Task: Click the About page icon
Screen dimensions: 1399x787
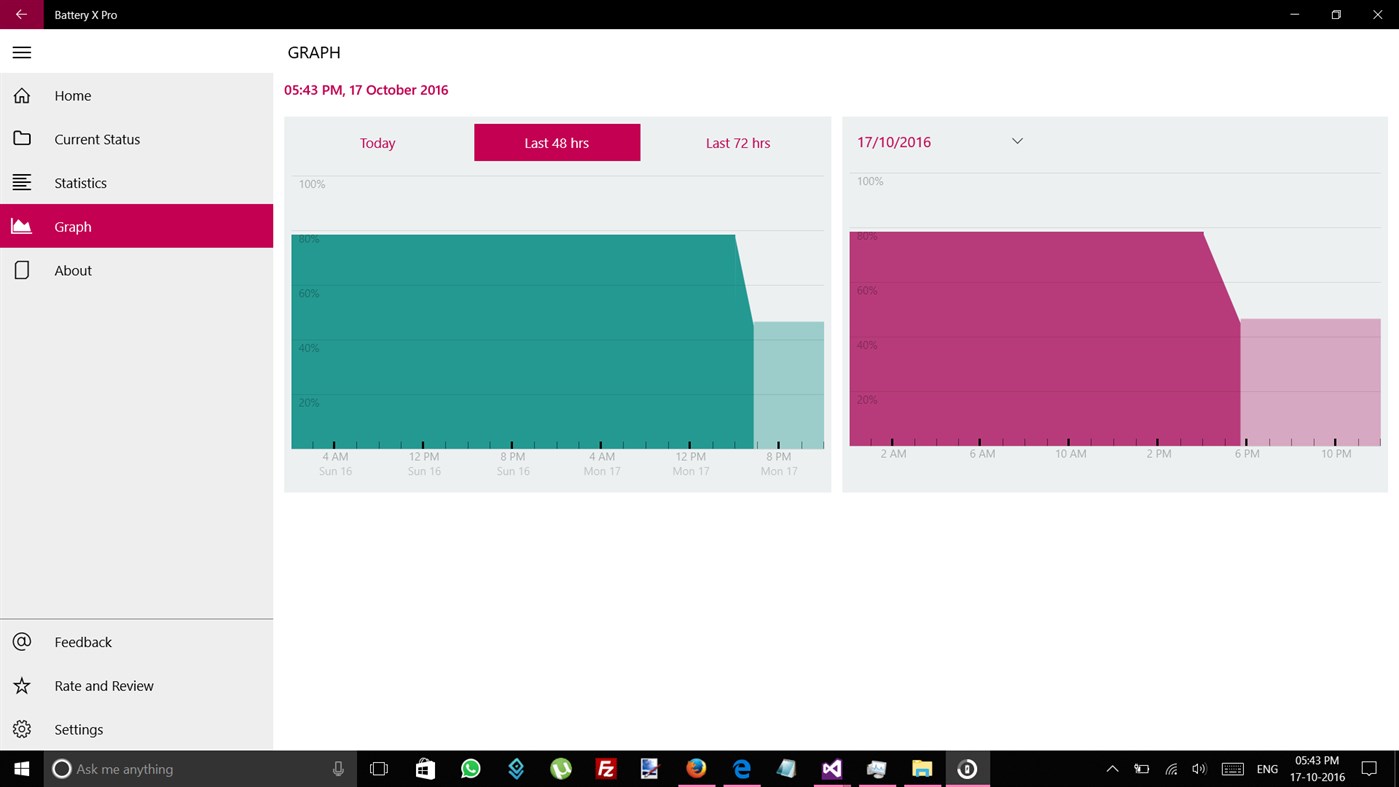Action: (21, 270)
